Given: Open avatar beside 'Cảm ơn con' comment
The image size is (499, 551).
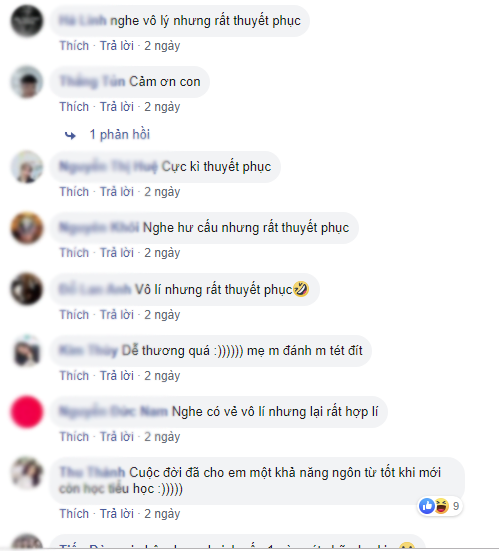Looking at the screenshot, I should tap(27, 82).
